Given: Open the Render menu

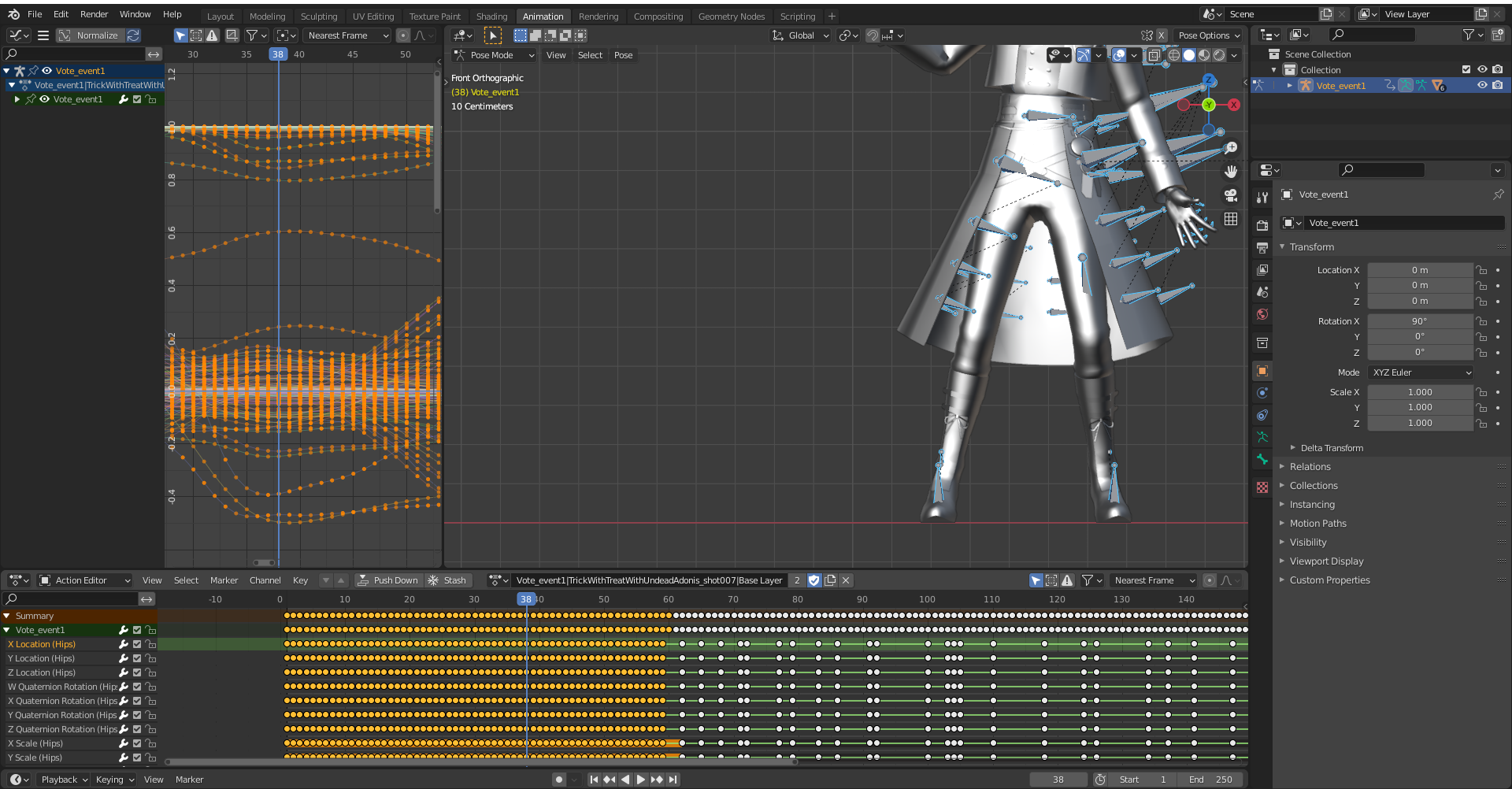Looking at the screenshot, I should pos(94,14).
